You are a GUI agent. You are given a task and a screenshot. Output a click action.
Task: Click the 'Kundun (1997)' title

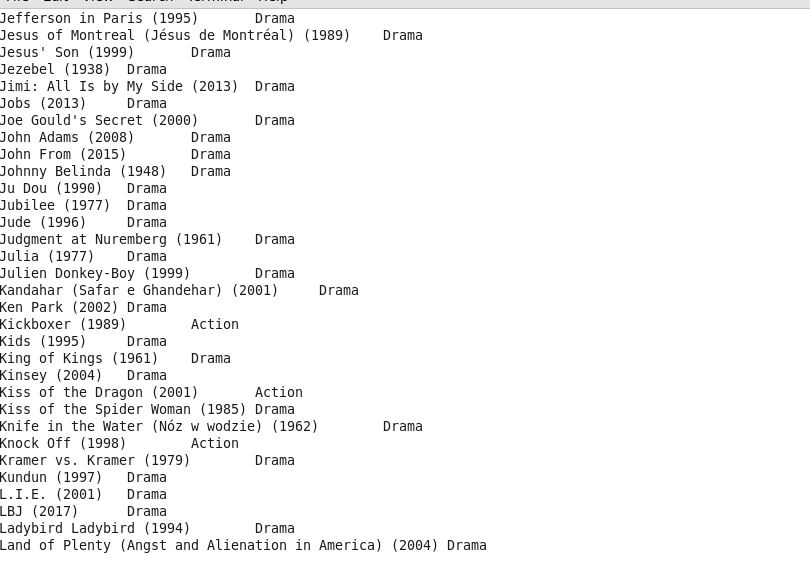coord(51,479)
